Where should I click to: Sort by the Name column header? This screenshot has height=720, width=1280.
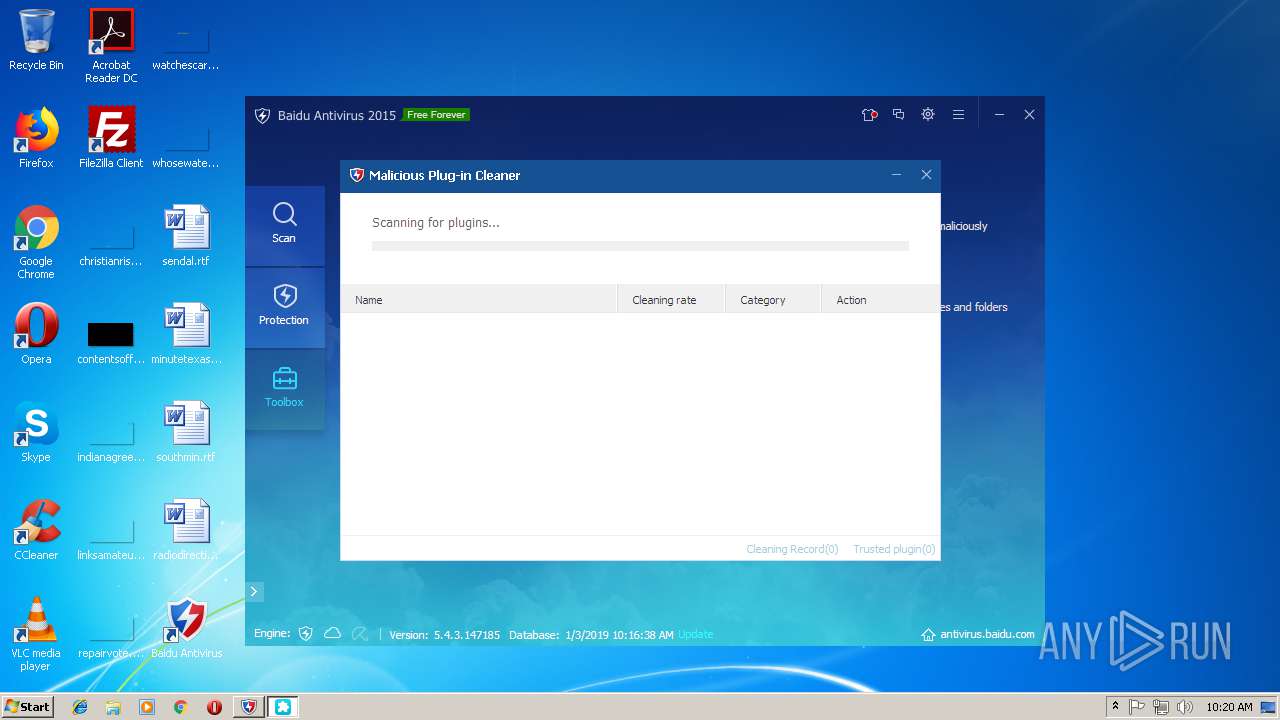click(479, 300)
